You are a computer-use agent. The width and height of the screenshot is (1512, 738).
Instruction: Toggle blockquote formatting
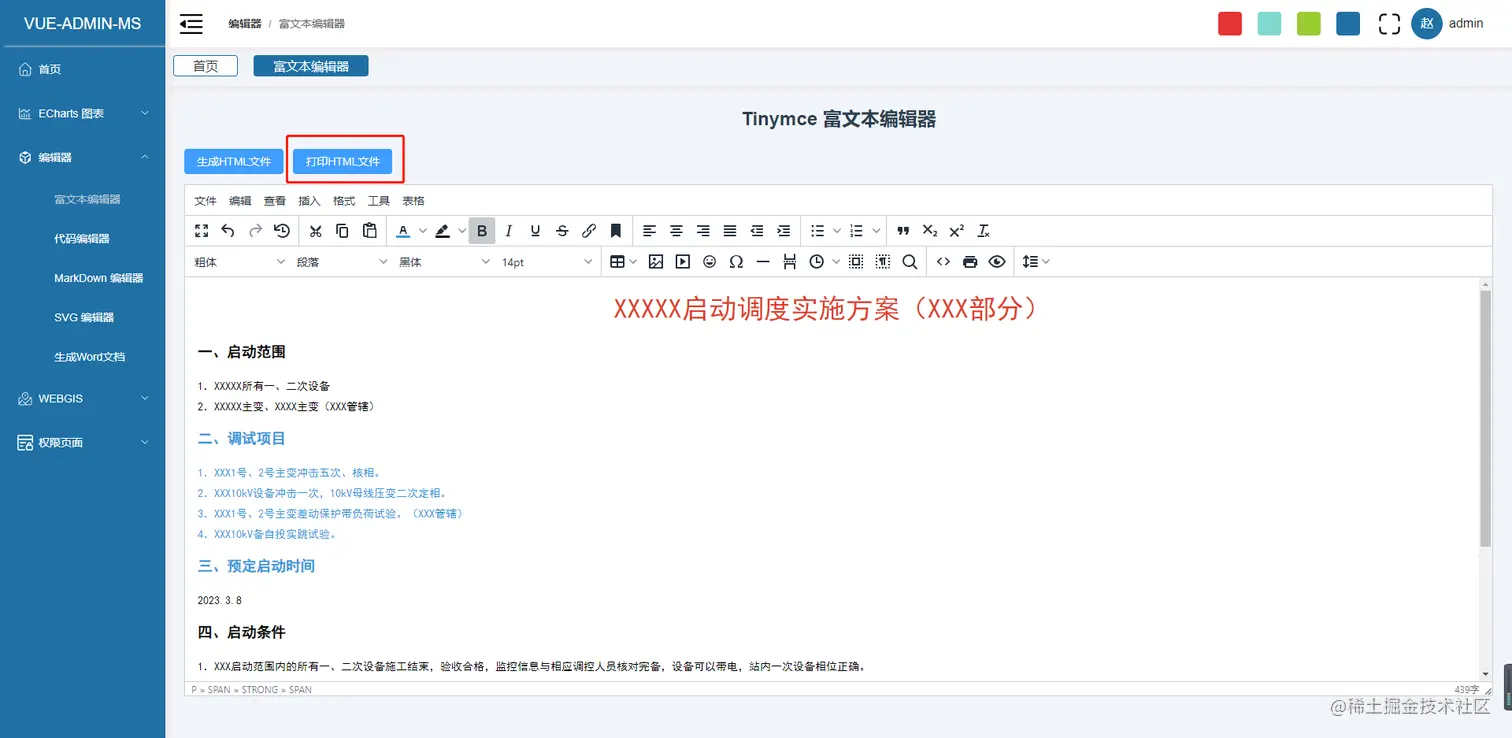click(x=903, y=231)
